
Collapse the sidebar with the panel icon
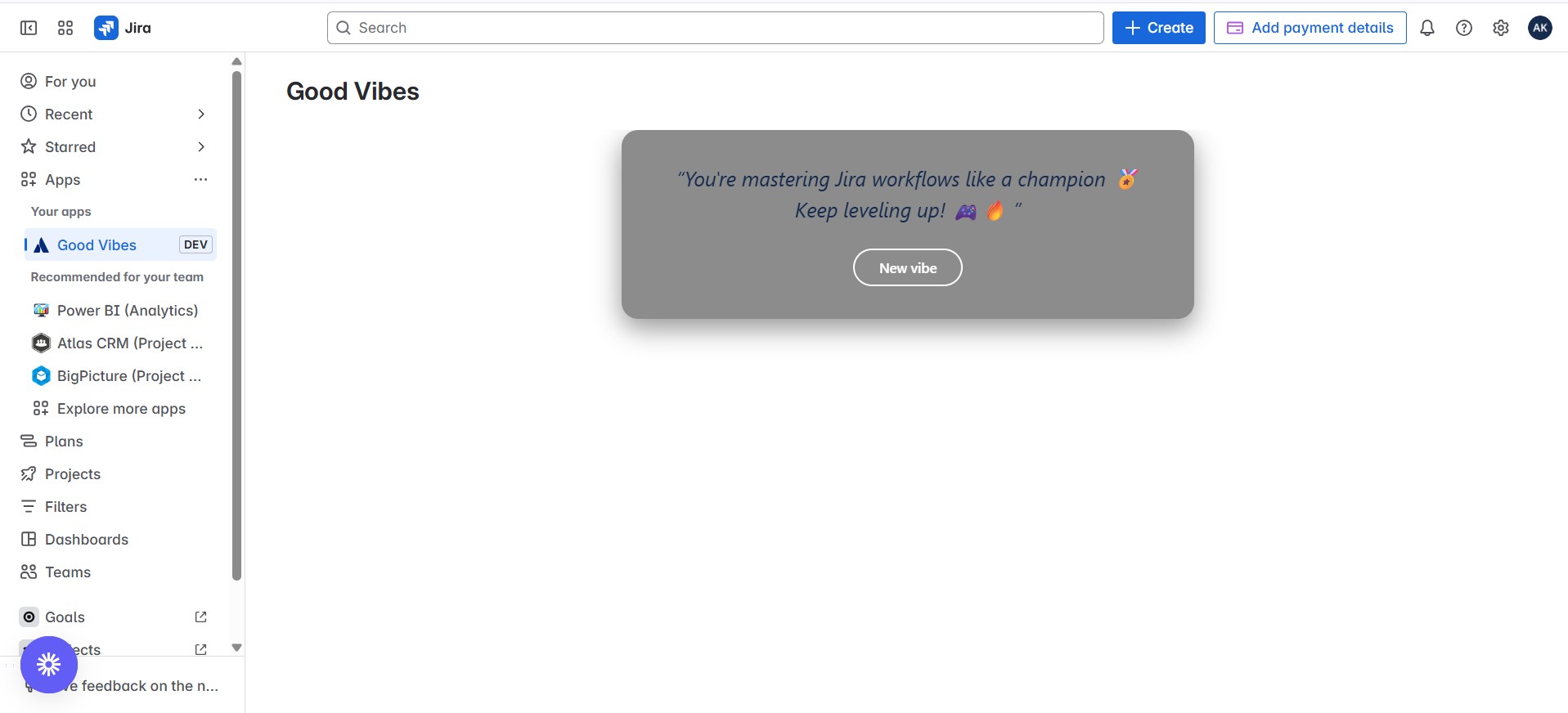(29, 28)
